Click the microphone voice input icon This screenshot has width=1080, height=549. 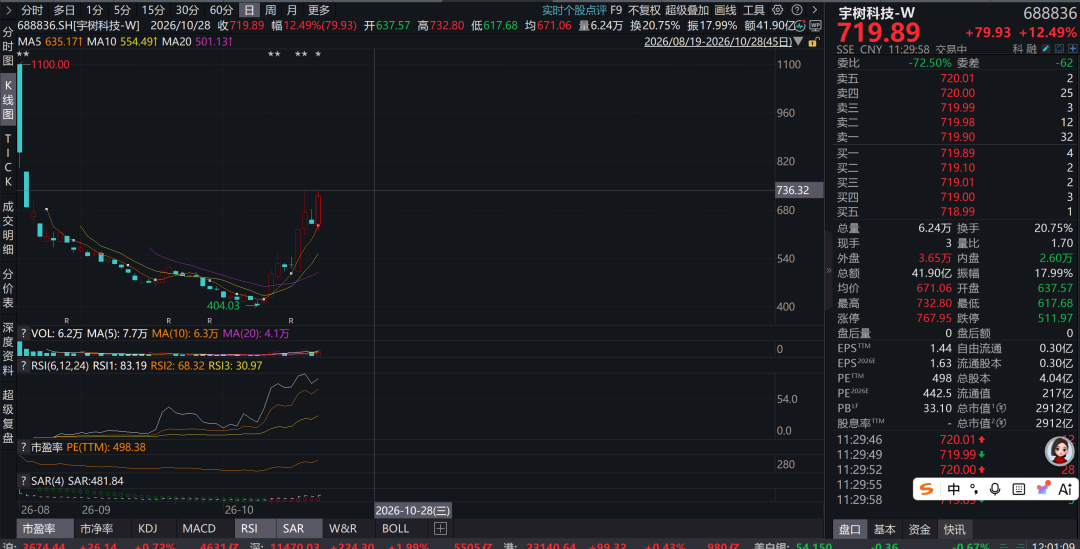995,489
